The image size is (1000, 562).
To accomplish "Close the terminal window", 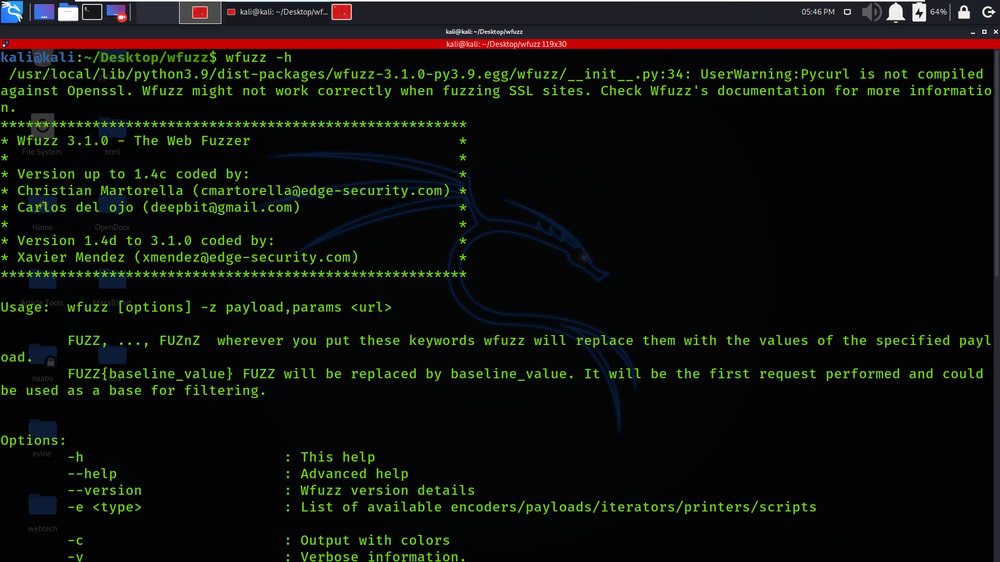I will click(x=995, y=31).
